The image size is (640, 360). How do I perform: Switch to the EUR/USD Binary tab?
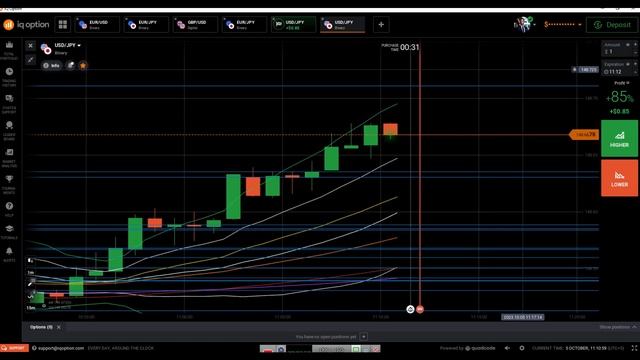point(97,24)
